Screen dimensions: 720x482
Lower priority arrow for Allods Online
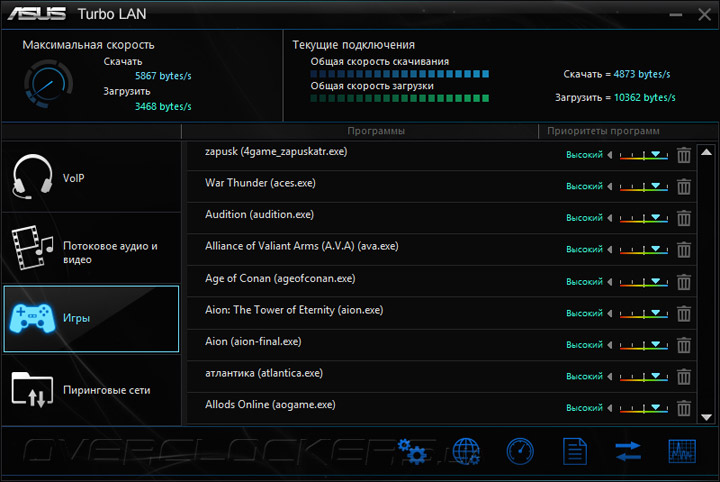(610, 408)
